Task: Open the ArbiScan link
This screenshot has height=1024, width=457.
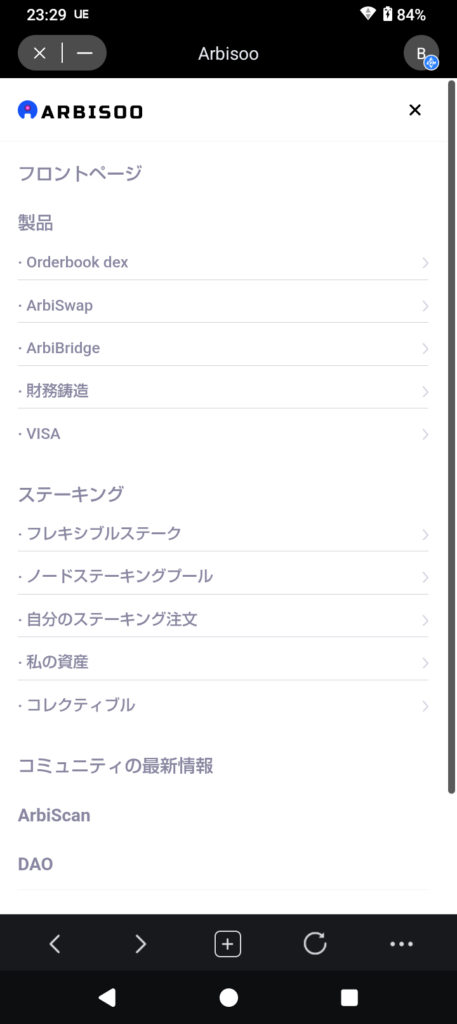Action: click(x=54, y=815)
